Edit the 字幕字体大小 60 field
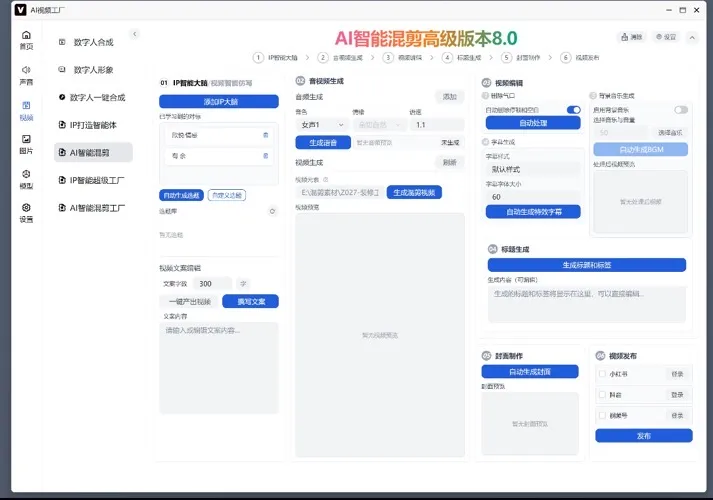The image size is (713, 500). (x=533, y=197)
